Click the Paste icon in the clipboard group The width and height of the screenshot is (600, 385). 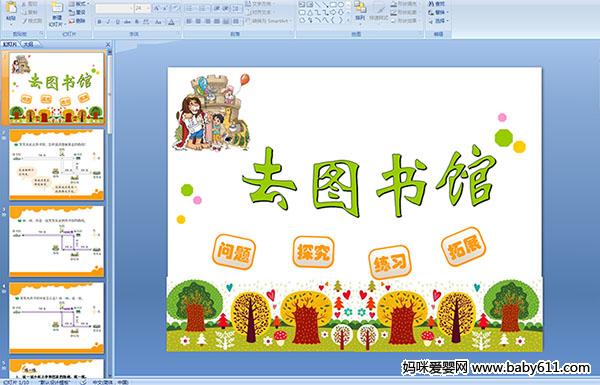click(11, 8)
